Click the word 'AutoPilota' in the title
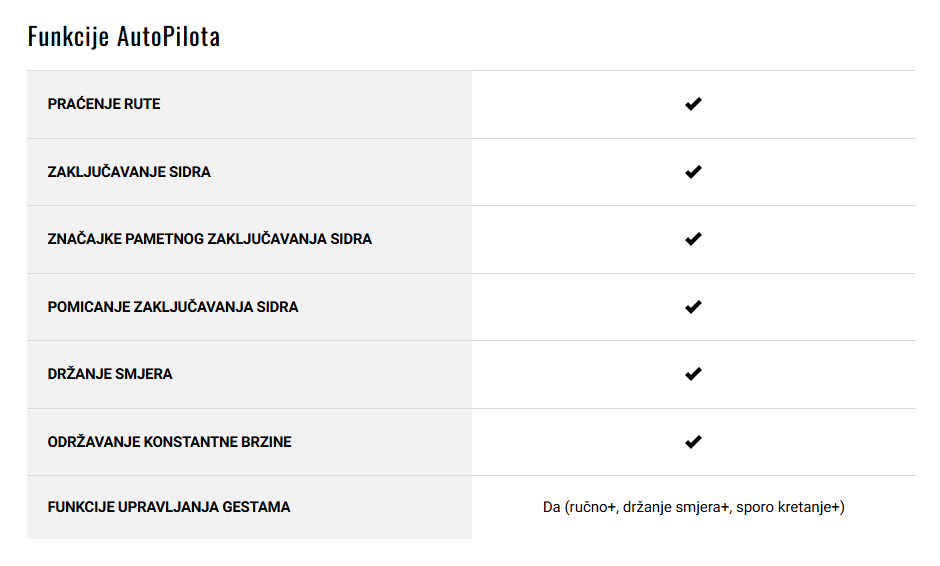This screenshot has width=940, height=566. point(168,37)
